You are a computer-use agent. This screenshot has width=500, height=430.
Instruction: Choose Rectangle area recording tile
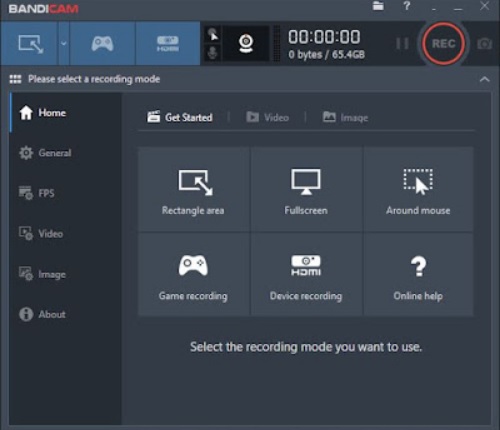point(193,189)
